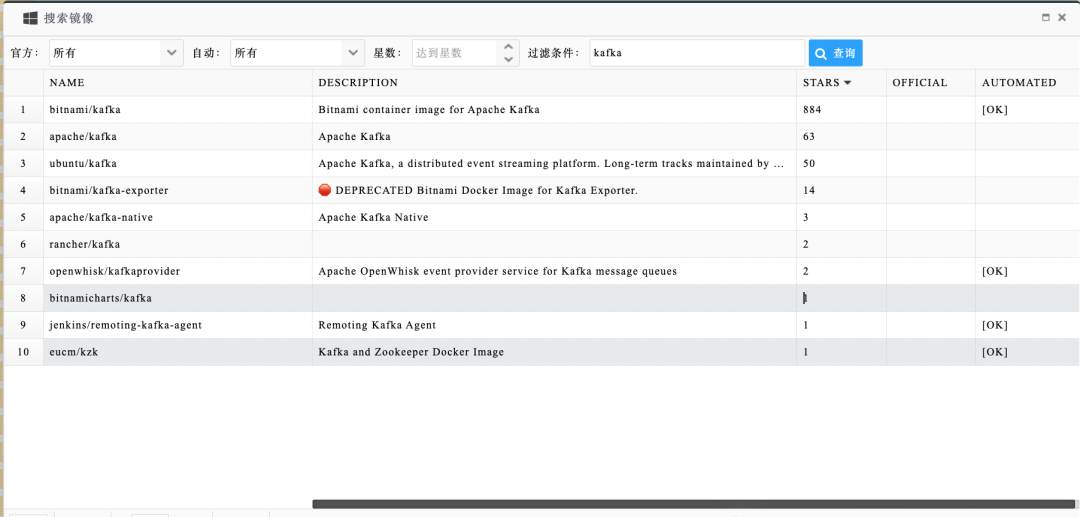Click the [OK] in bitnami/kafka row
Image resolution: width=1080 pixels, height=517 pixels.
(x=995, y=109)
